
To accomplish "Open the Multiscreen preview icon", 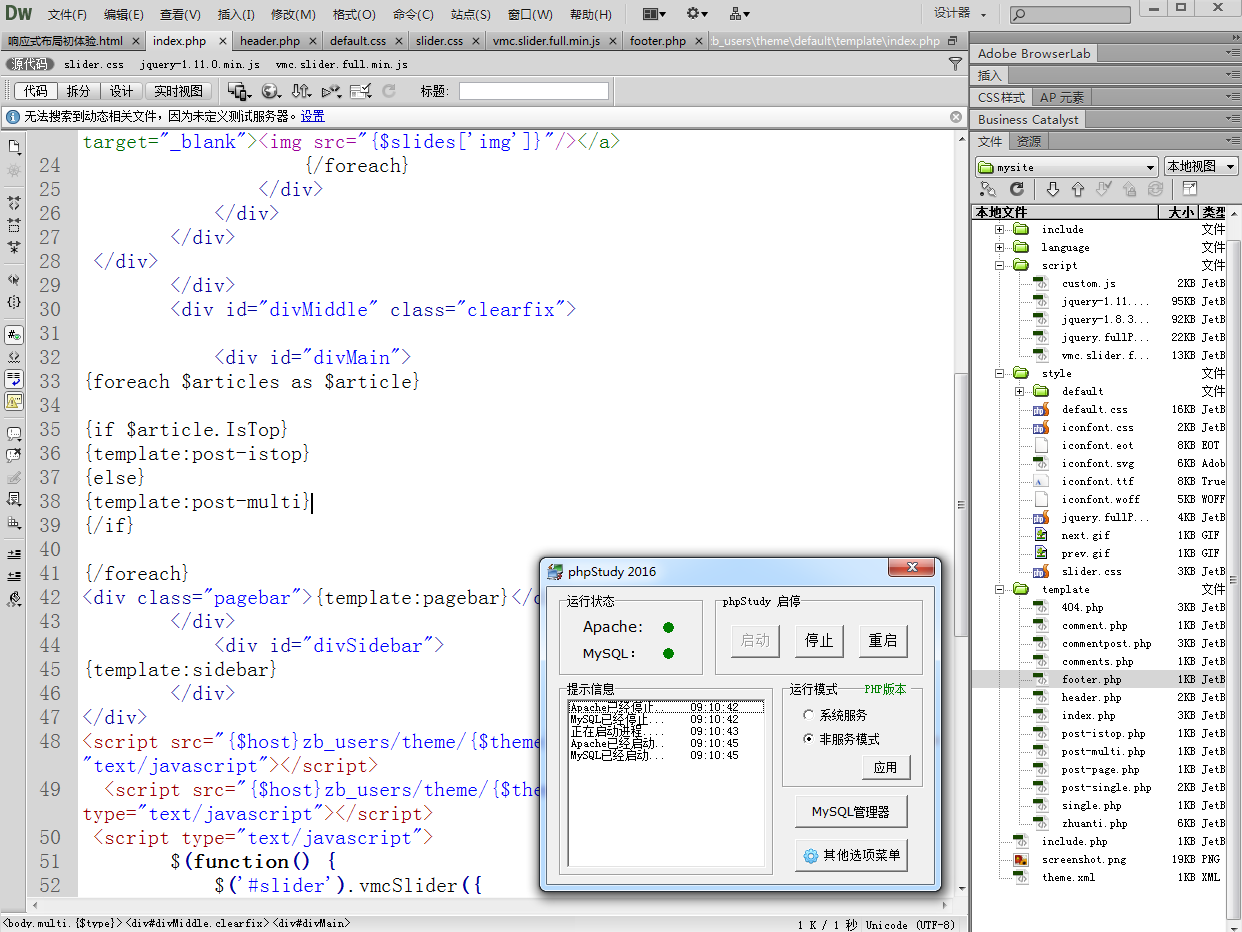I will pyautogui.click(x=239, y=91).
